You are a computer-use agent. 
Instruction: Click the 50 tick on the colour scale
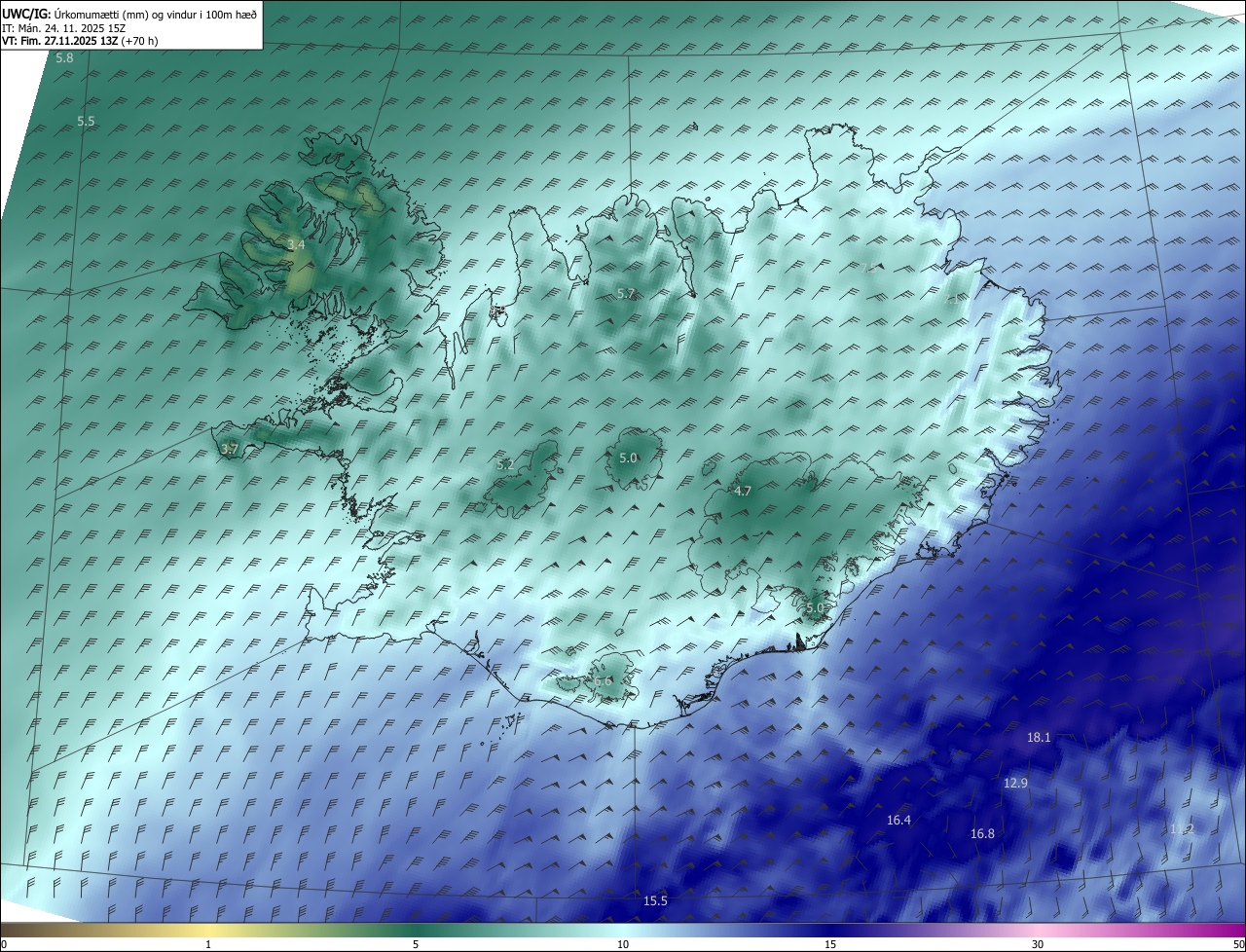tap(1238, 944)
